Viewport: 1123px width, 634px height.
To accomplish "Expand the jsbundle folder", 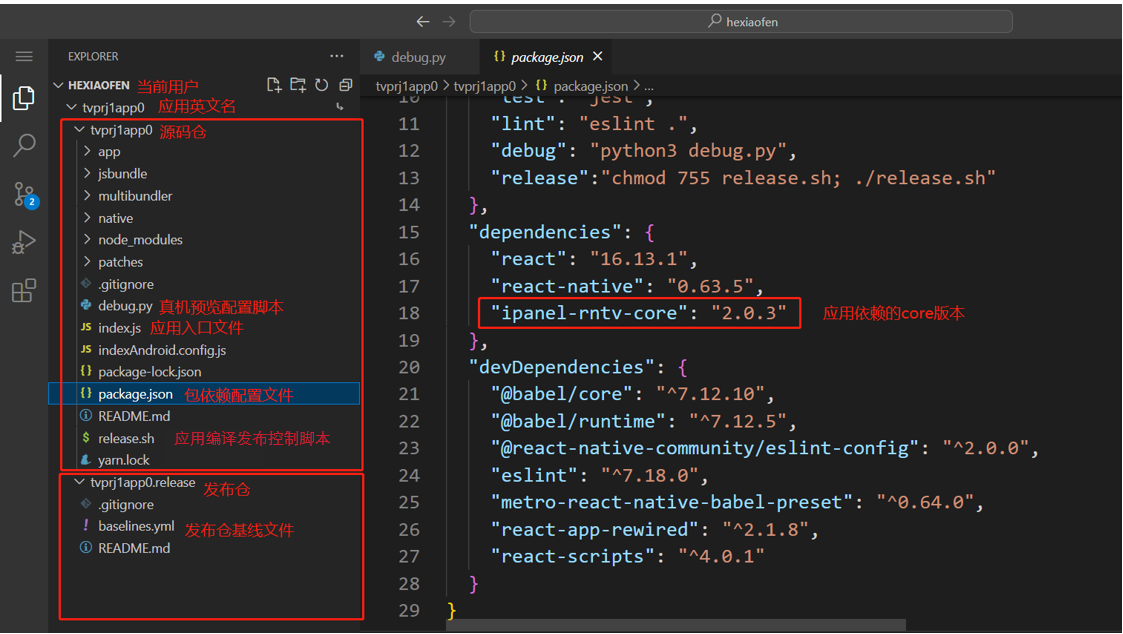I will click(122, 174).
